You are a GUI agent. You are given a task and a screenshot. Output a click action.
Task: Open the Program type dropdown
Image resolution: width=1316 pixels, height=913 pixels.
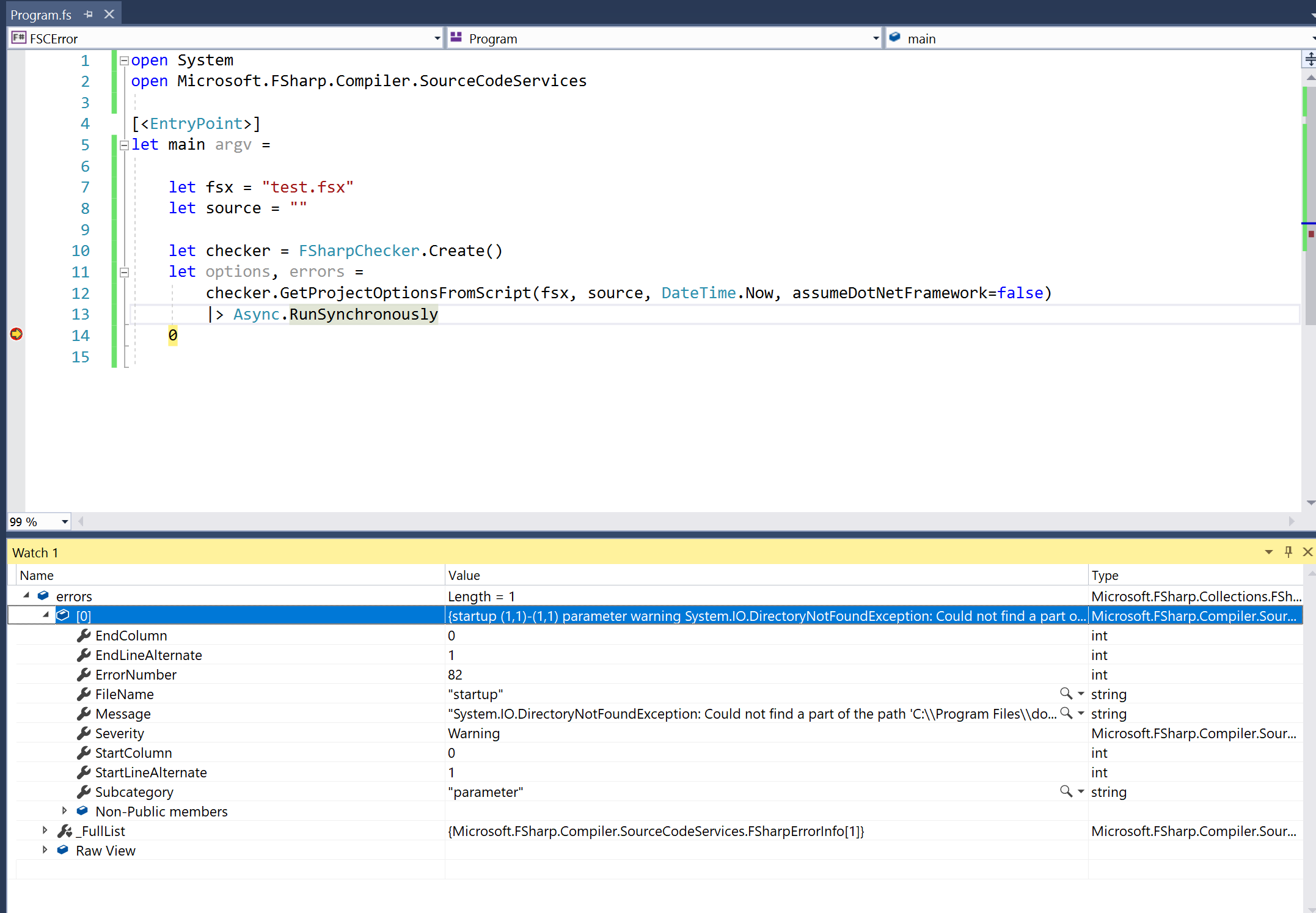point(876,38)
